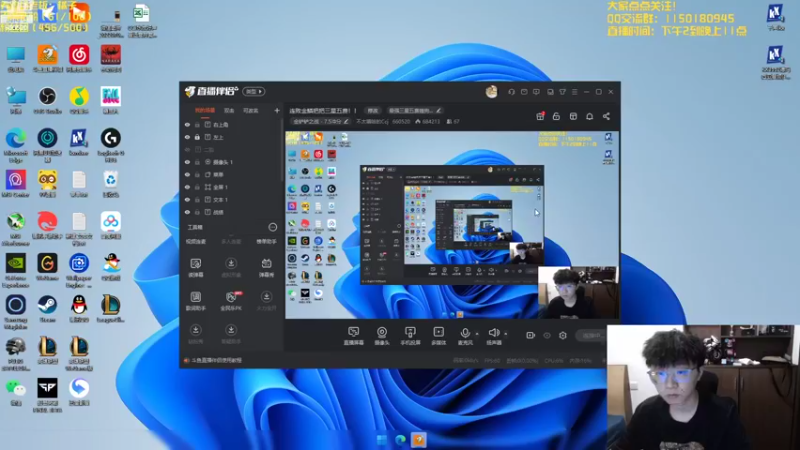Click the 修改 button beside stream title
800x450 pixels.
pyautogui.click(x=373, y=110)
